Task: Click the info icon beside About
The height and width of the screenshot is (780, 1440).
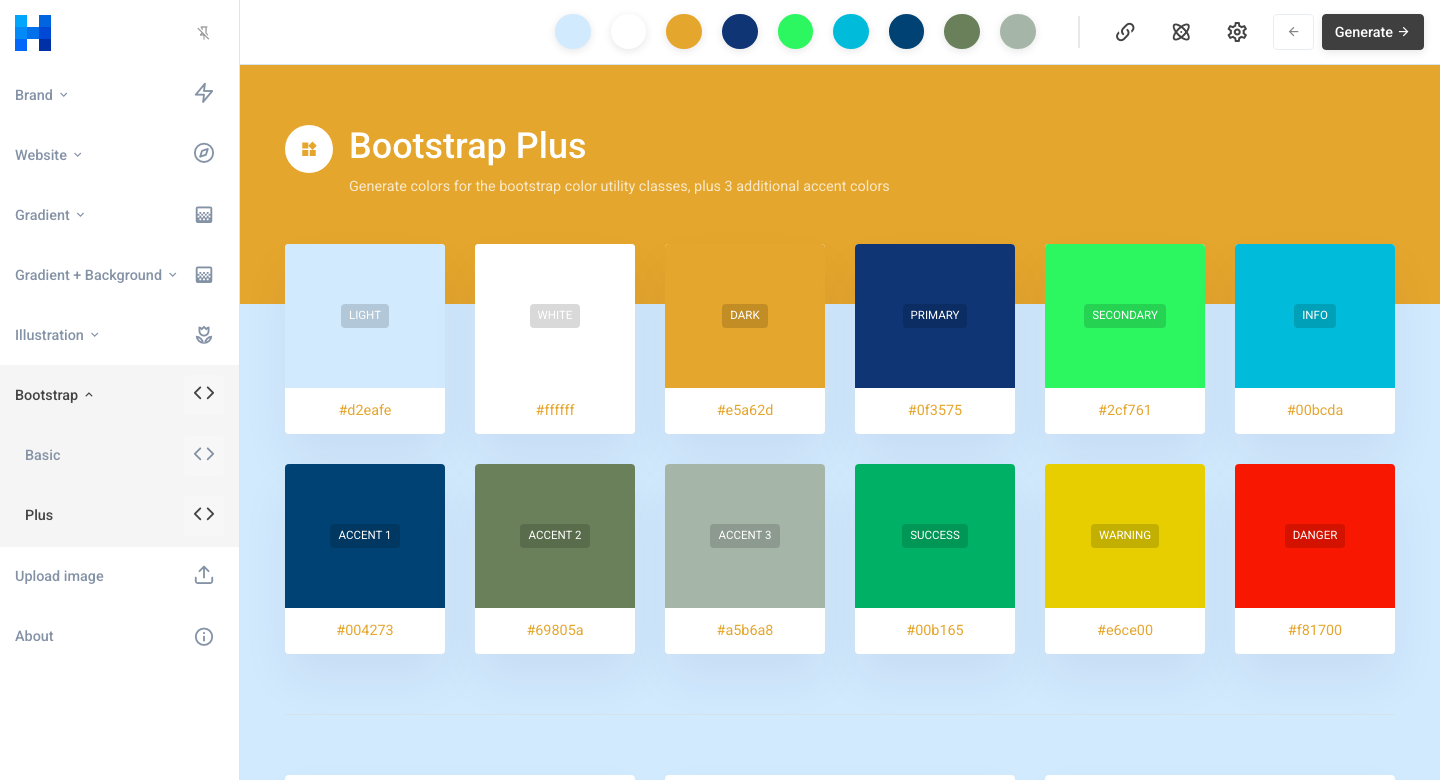Action: [x=204, y=636]
